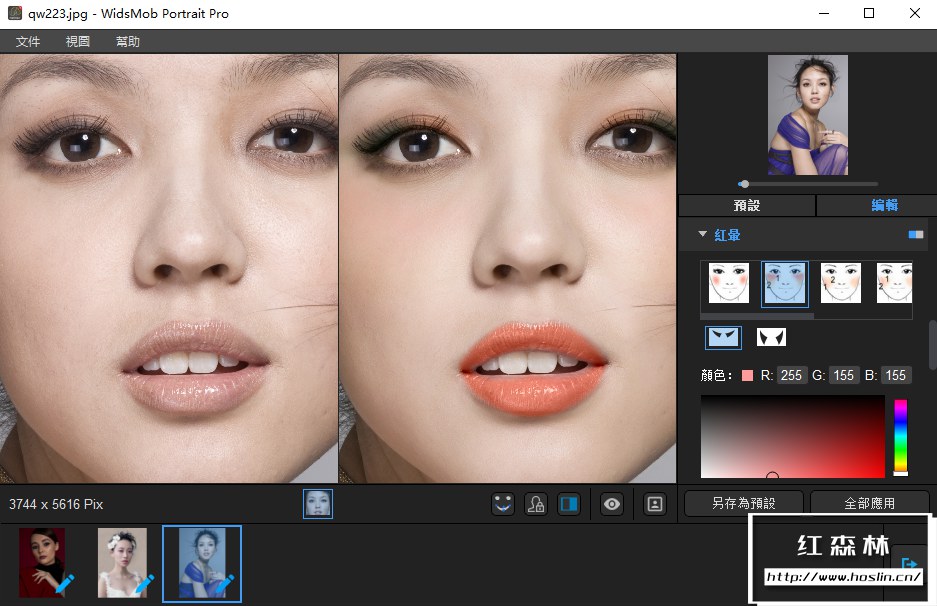This screenshot has width=937, height=606.
Task: Click the portrait frame icon in toolbar
Action: click(655, 504)
